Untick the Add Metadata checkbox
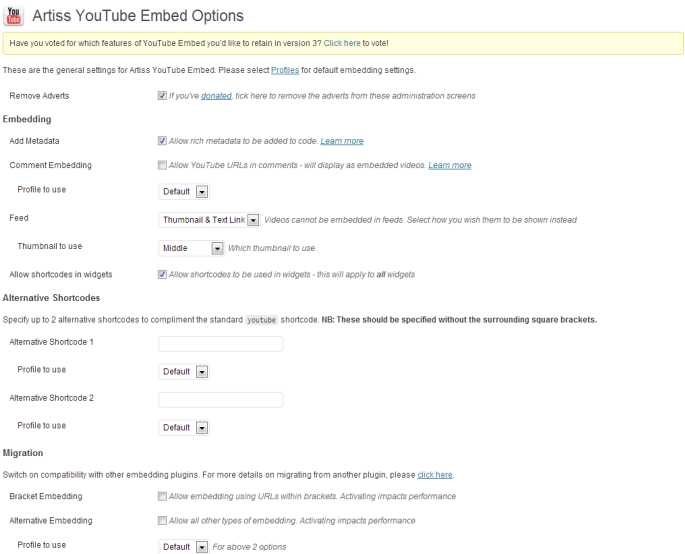Viewport: 685px width, 554px height. 162,141
